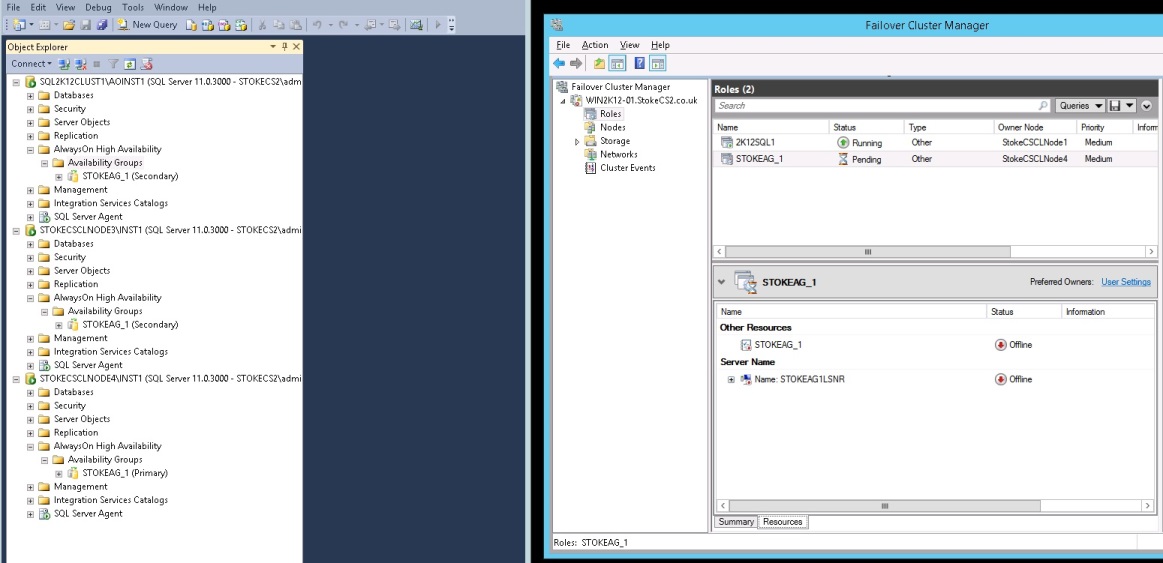Screen dimensions: 1163x563
Task: Open the Debug menu in SSMS
Action: 98,7
